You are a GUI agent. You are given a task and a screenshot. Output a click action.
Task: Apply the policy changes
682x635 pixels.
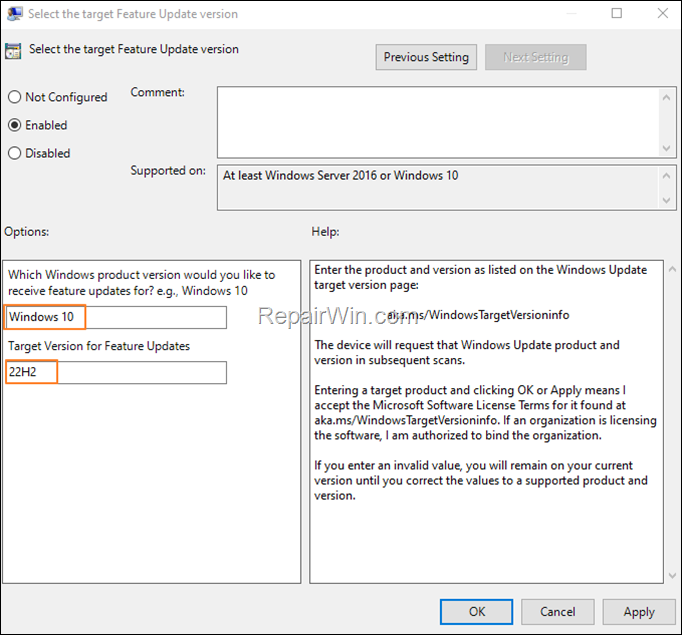click(x=639, y=612)
